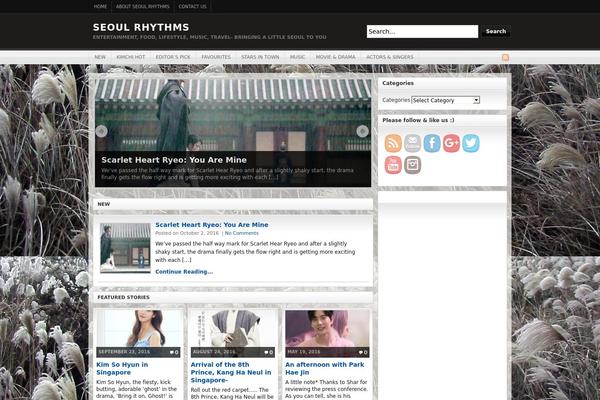
Task: Click the comment count icon on Park Hae Jin card
Action: click(x=363, y=352)
